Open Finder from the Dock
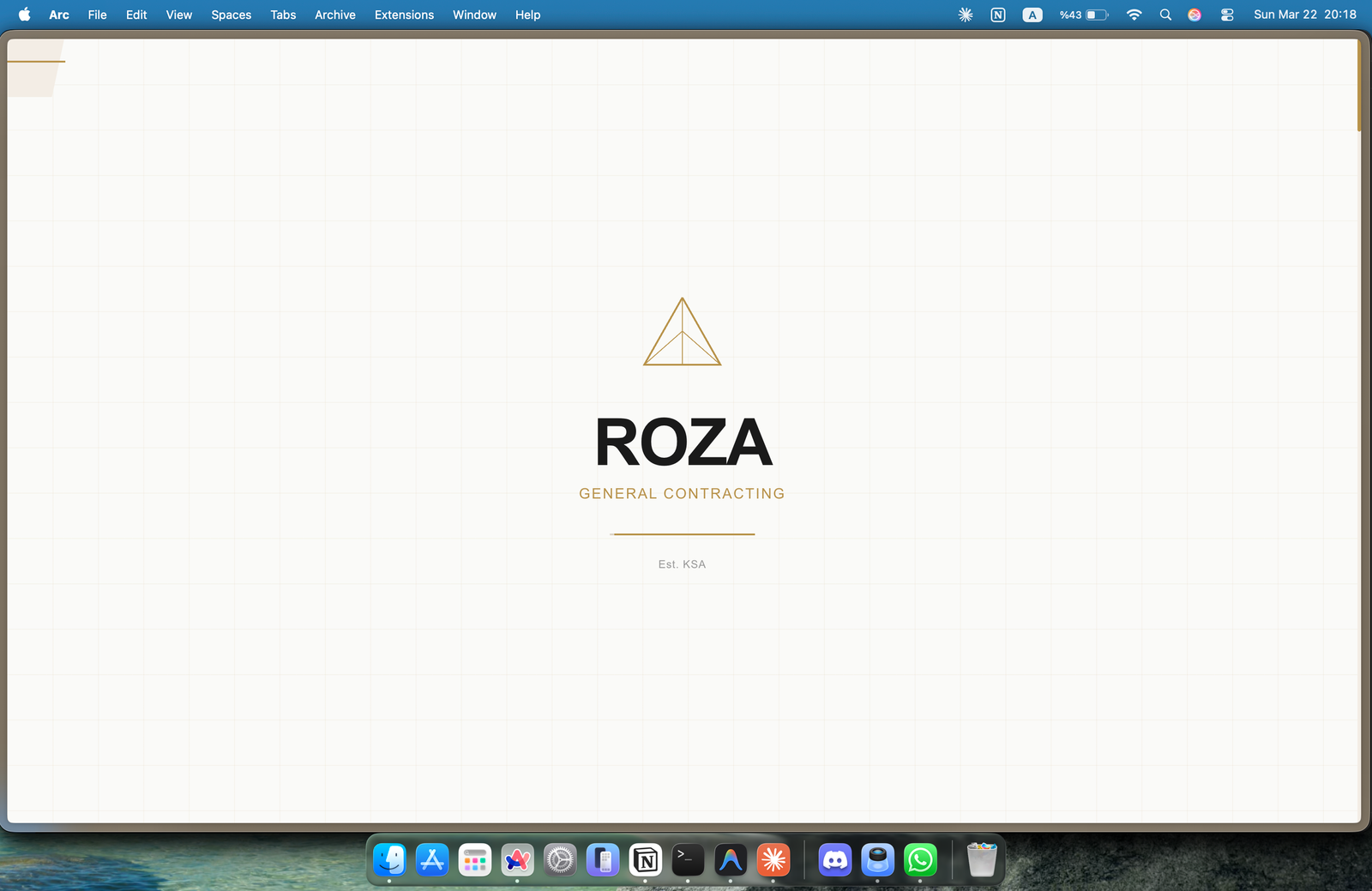This screenshot has height=891, width=1372. click(390, 860)
